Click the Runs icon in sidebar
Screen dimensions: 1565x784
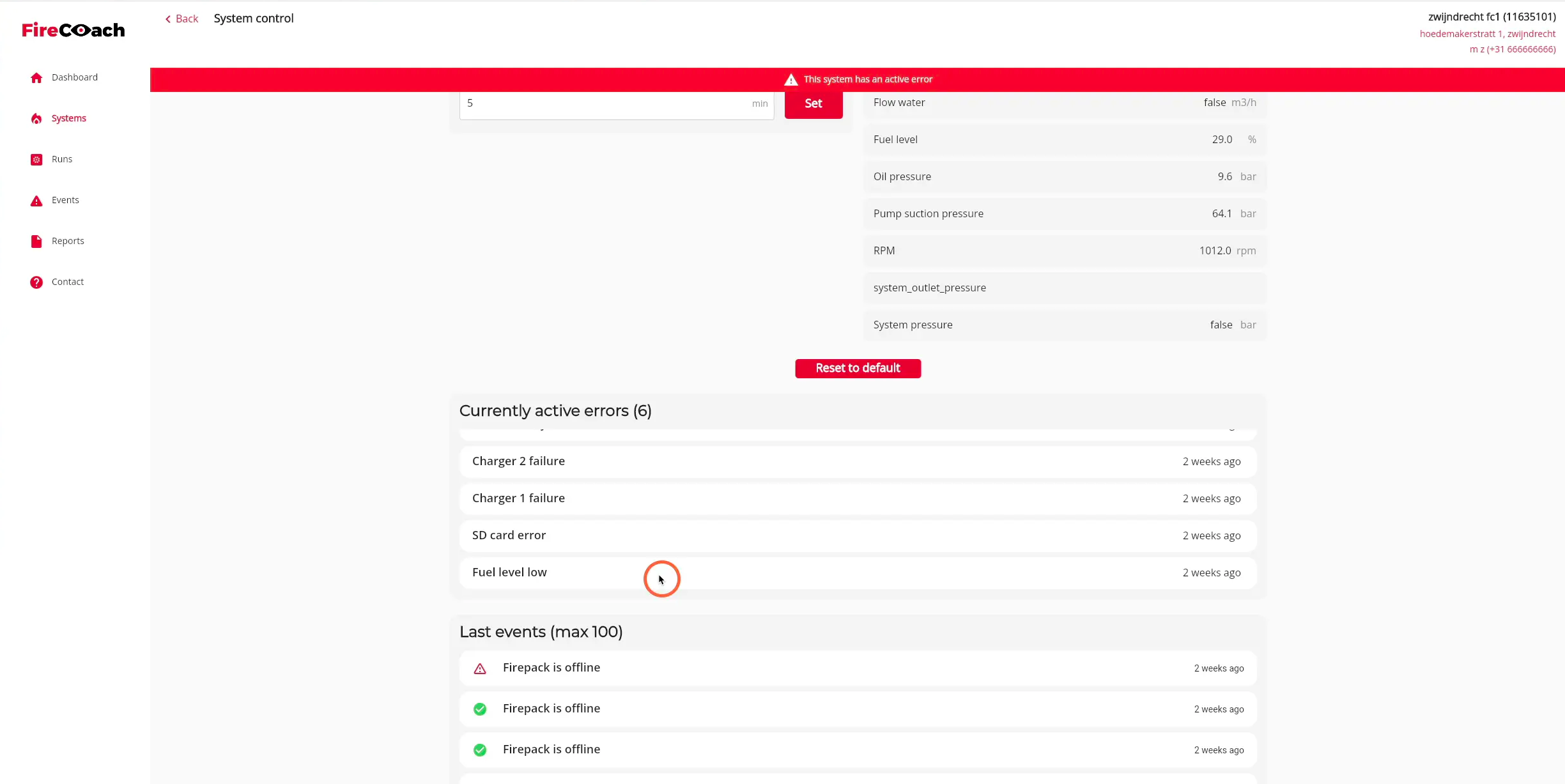click(x=36, y=160)
